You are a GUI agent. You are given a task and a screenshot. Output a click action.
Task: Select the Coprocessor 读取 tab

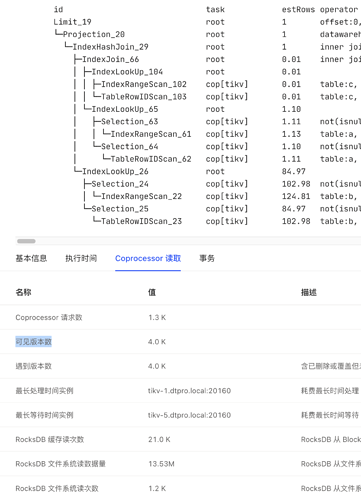point(148,258)
